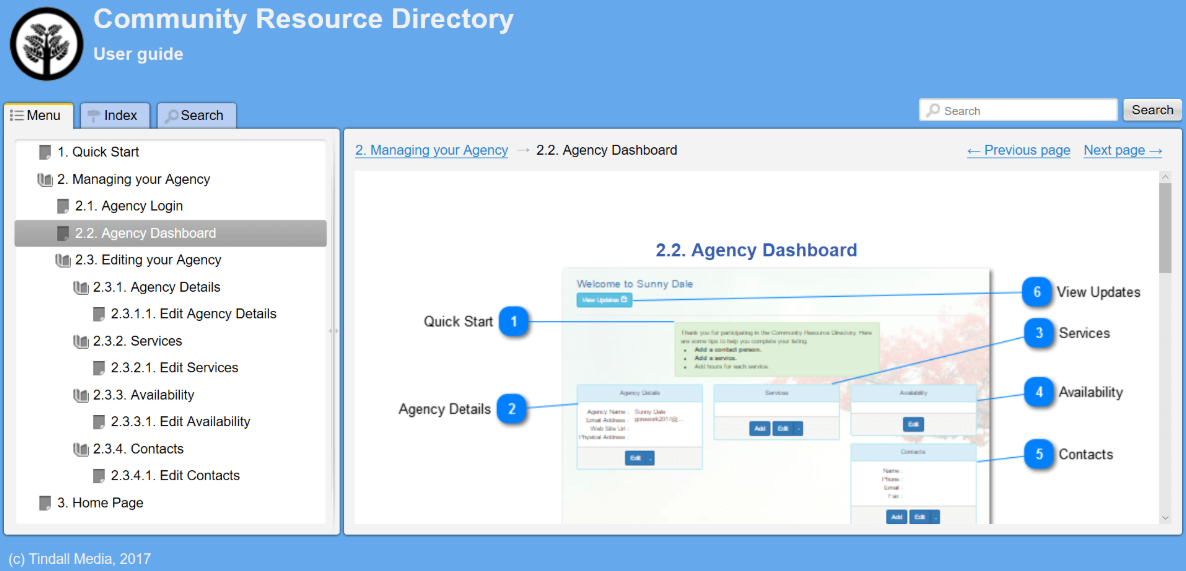The image size is (1186, 571).
Task: Click blue callout marker number 3
Action: coord(1039,333)
